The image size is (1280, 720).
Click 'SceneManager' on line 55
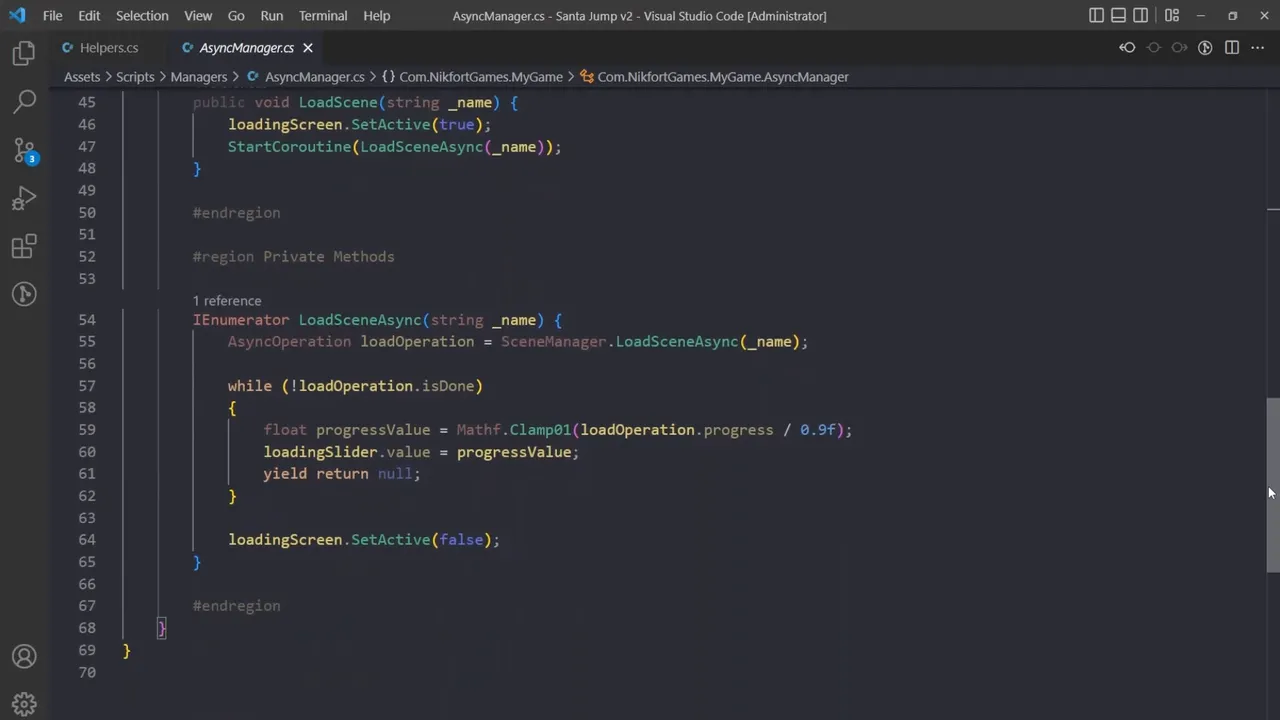click(x=554, y=342)
